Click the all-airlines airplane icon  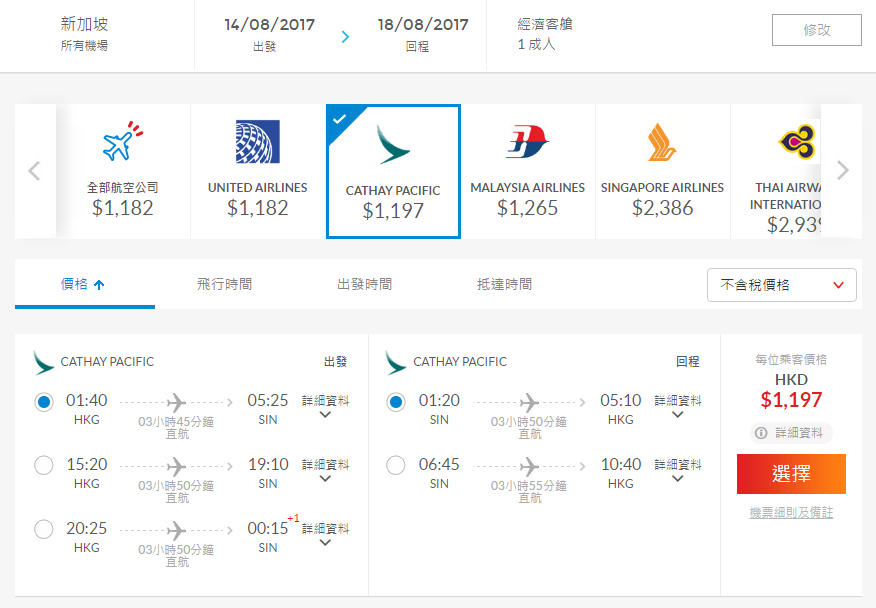(x=123, y=141)
